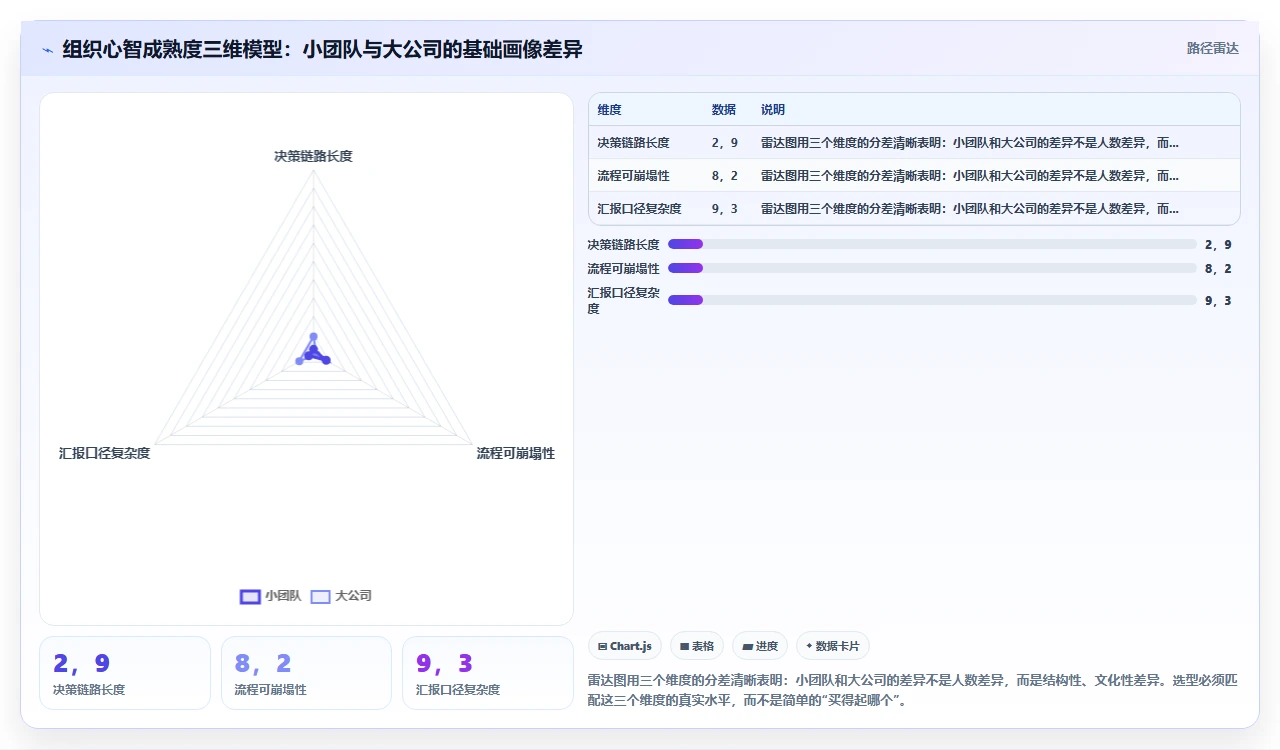Viewport: 1280px width, 750px height.
Task: Select the 进度 tag chip
Action: (x=760, y=646)
